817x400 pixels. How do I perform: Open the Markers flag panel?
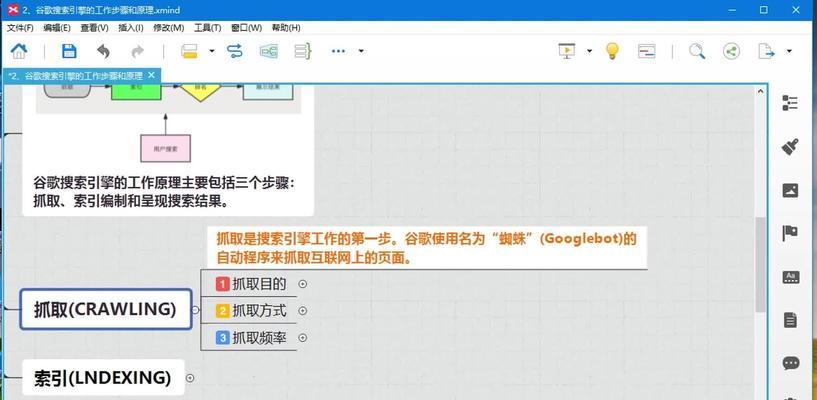[790, 233]
